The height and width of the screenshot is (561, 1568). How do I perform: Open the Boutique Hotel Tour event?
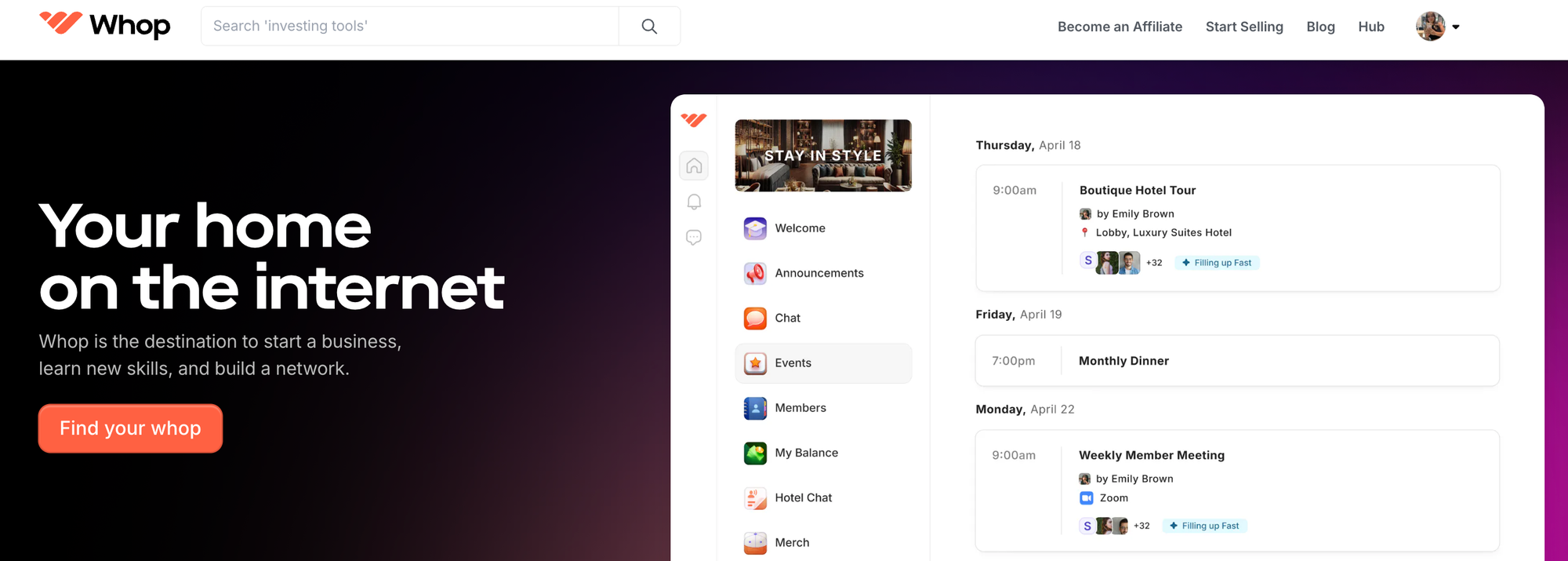pos(1237,228)
